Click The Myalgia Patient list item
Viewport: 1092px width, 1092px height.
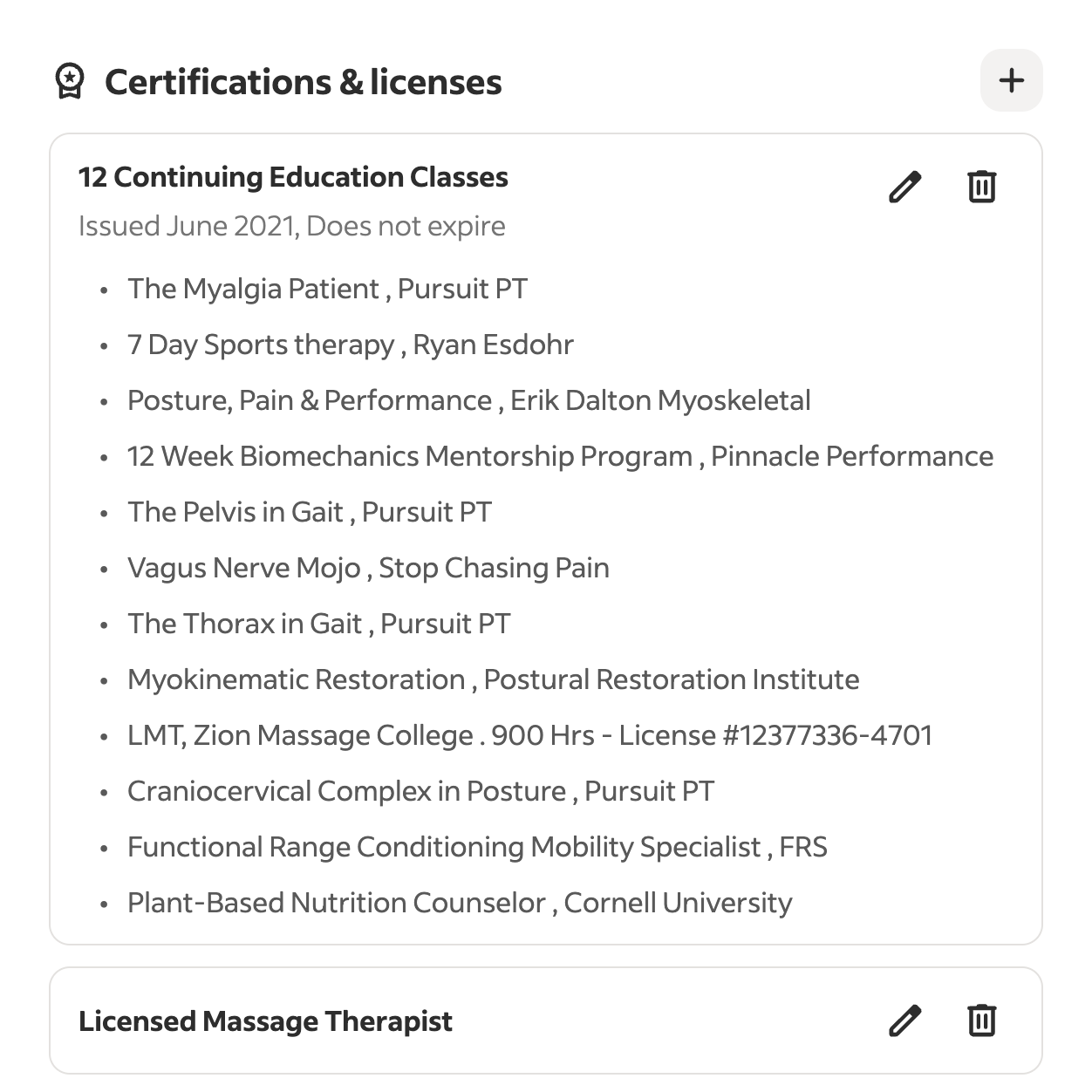click(x=327, y=289)
